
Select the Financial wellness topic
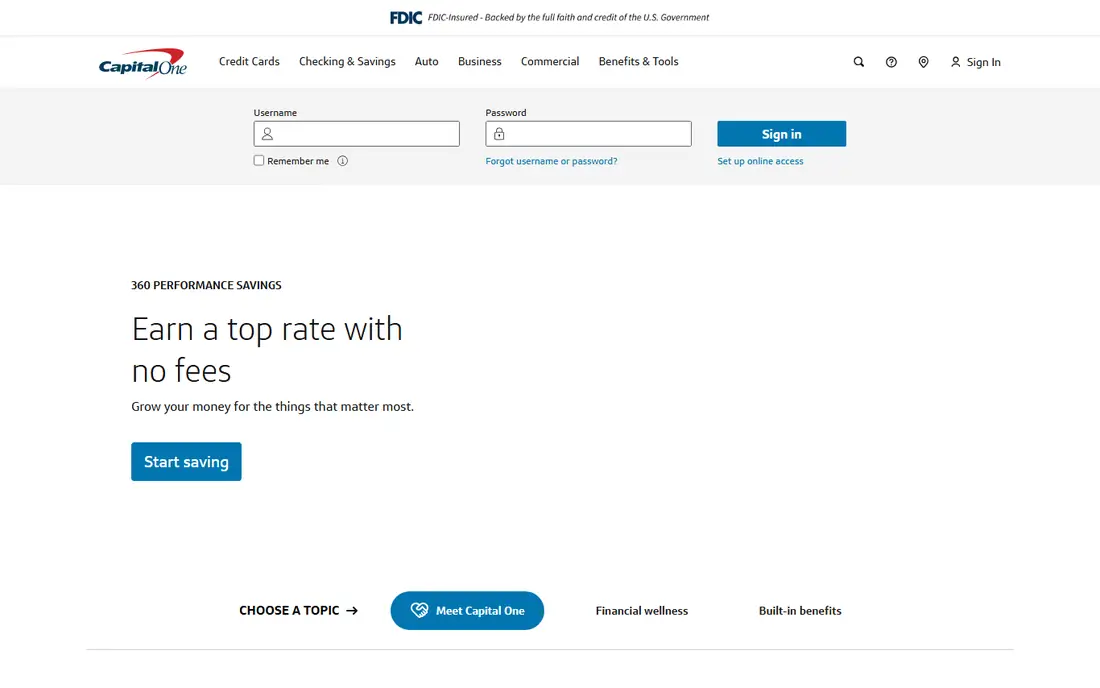coord(642,611)
